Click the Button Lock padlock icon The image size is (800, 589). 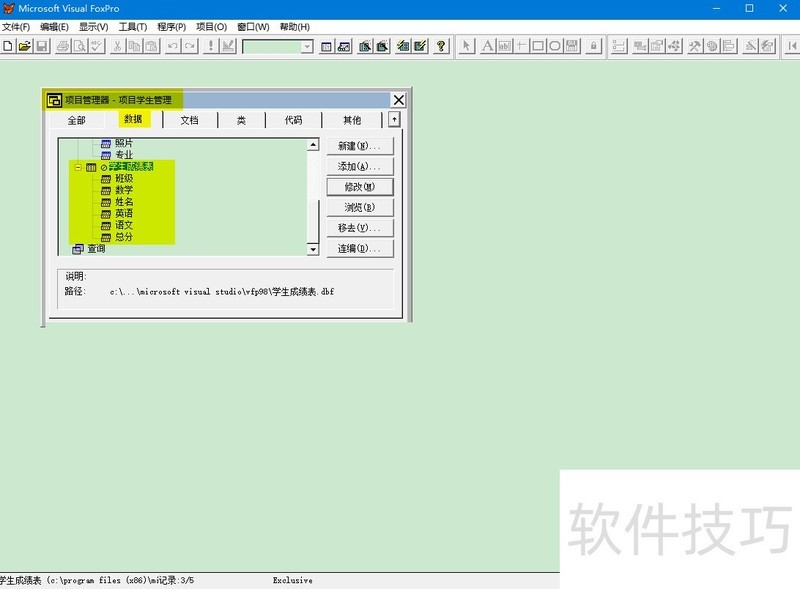pos(593,46)
